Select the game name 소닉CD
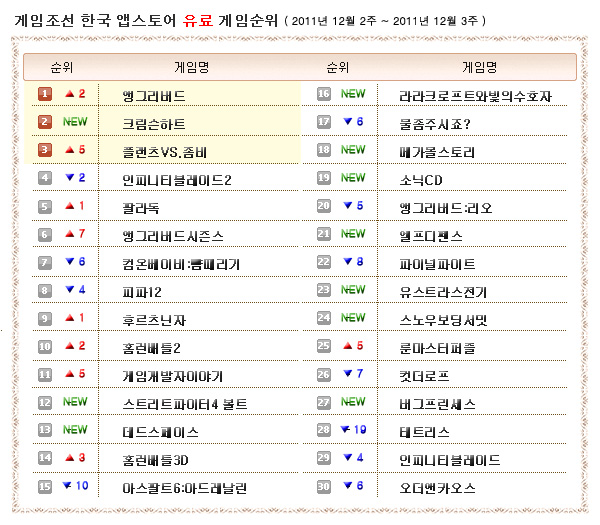Image resolution: width=600 pixels, height=525 pixels. pos(421,180)
